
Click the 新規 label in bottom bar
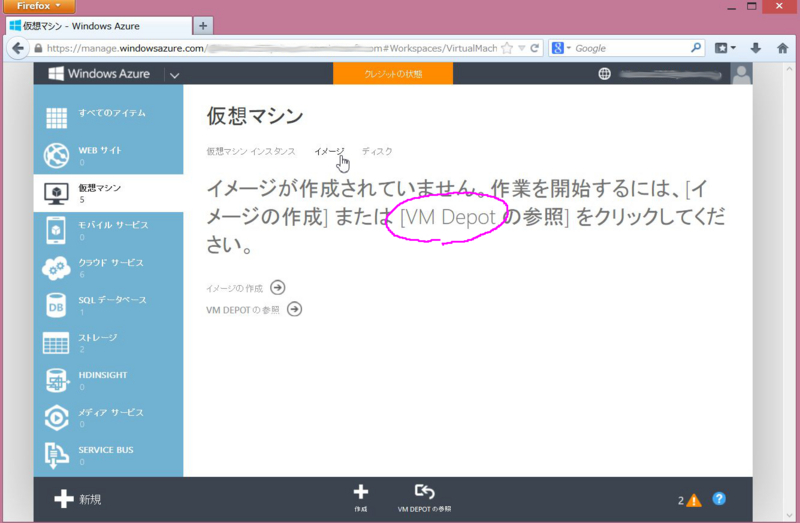click(x=90, y=500)
